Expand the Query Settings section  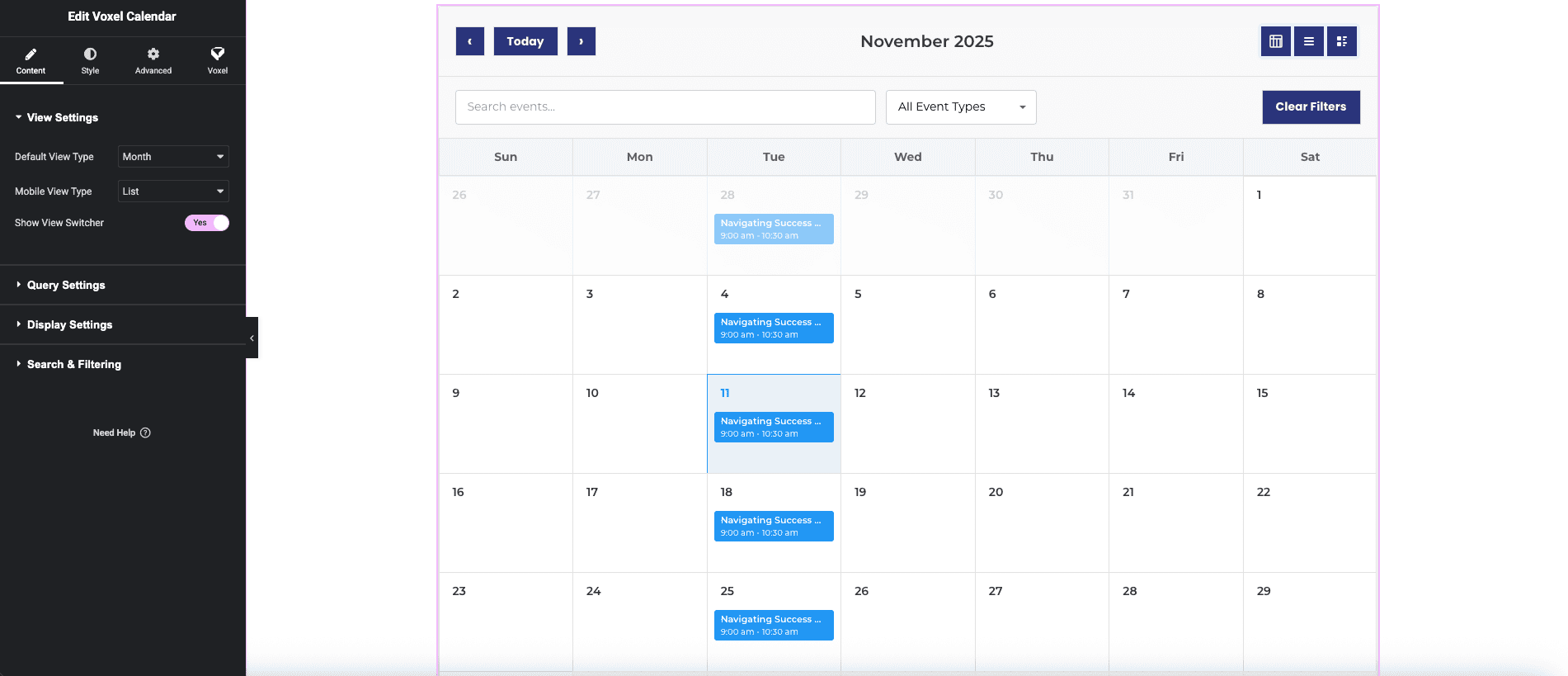[x=66, y=285]
